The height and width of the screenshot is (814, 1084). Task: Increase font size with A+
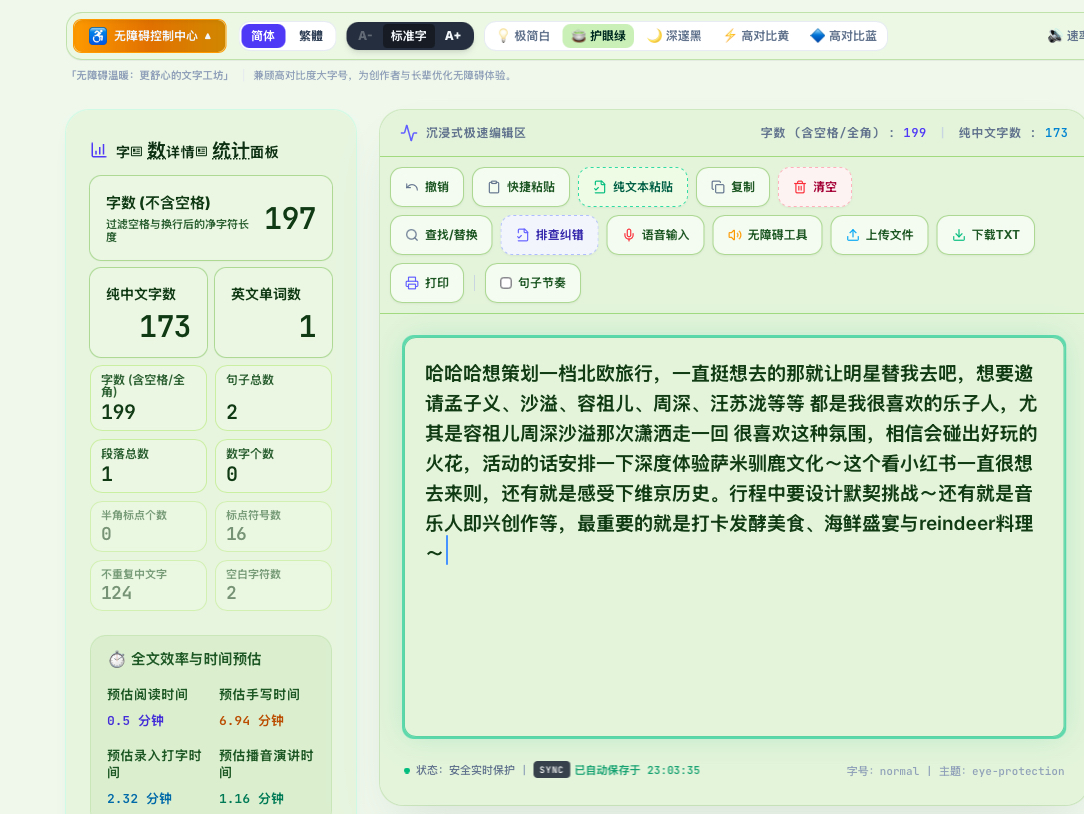tap(453, 36)
